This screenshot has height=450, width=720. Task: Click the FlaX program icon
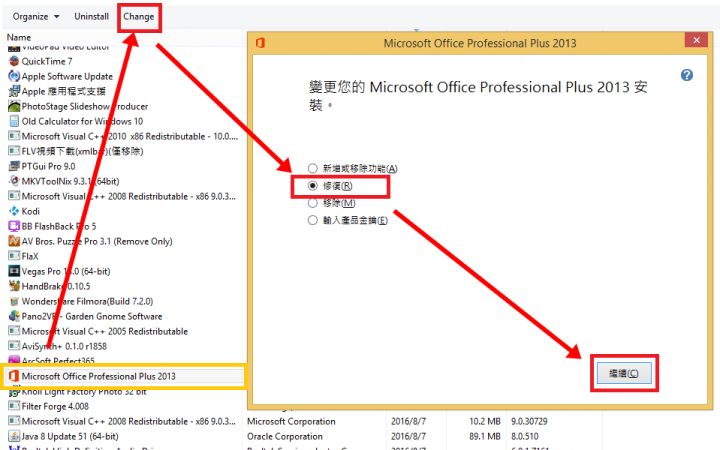tap(14, 256)
